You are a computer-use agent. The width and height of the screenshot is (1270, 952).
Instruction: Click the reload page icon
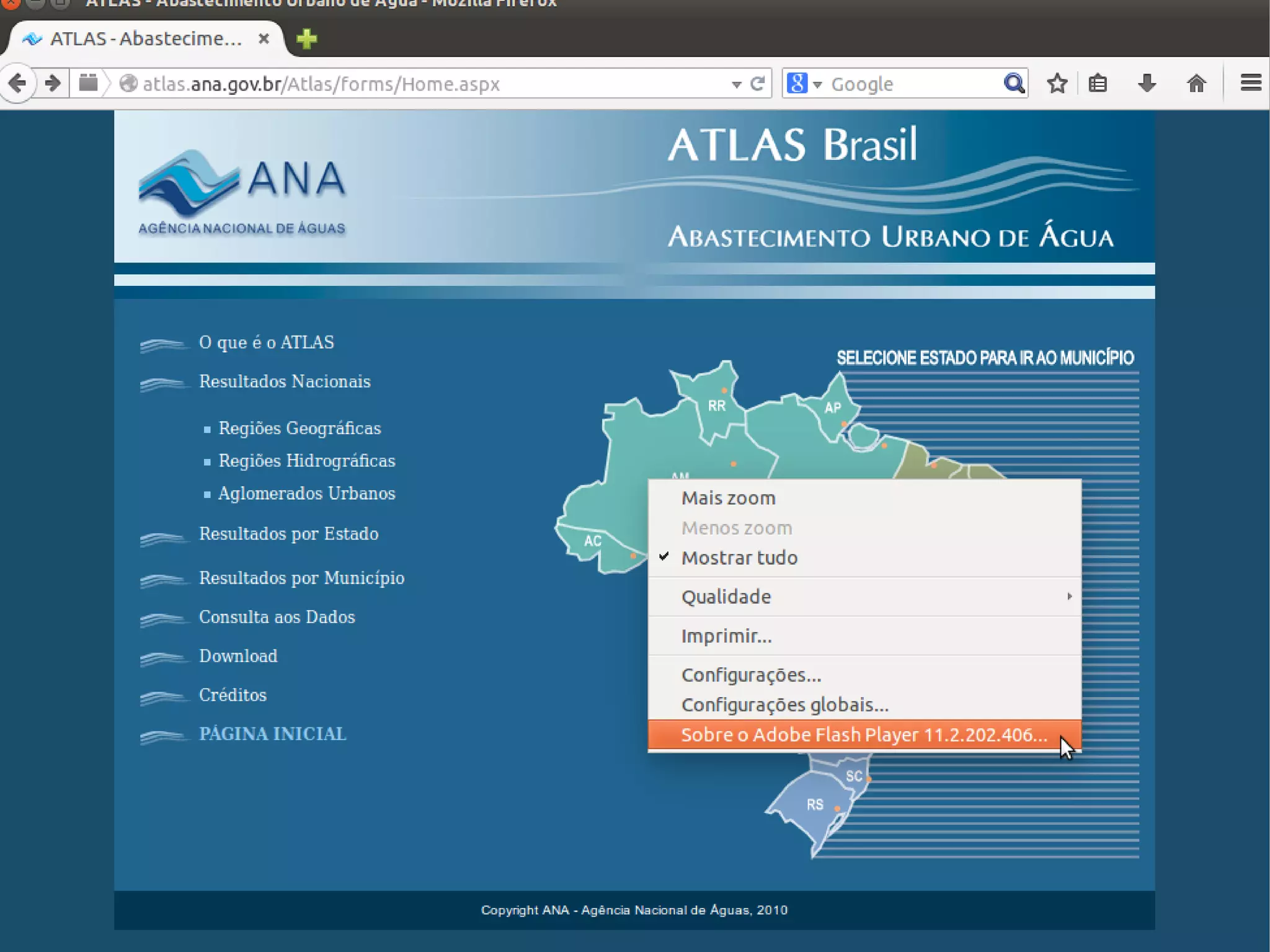click(x=757, y=84)
